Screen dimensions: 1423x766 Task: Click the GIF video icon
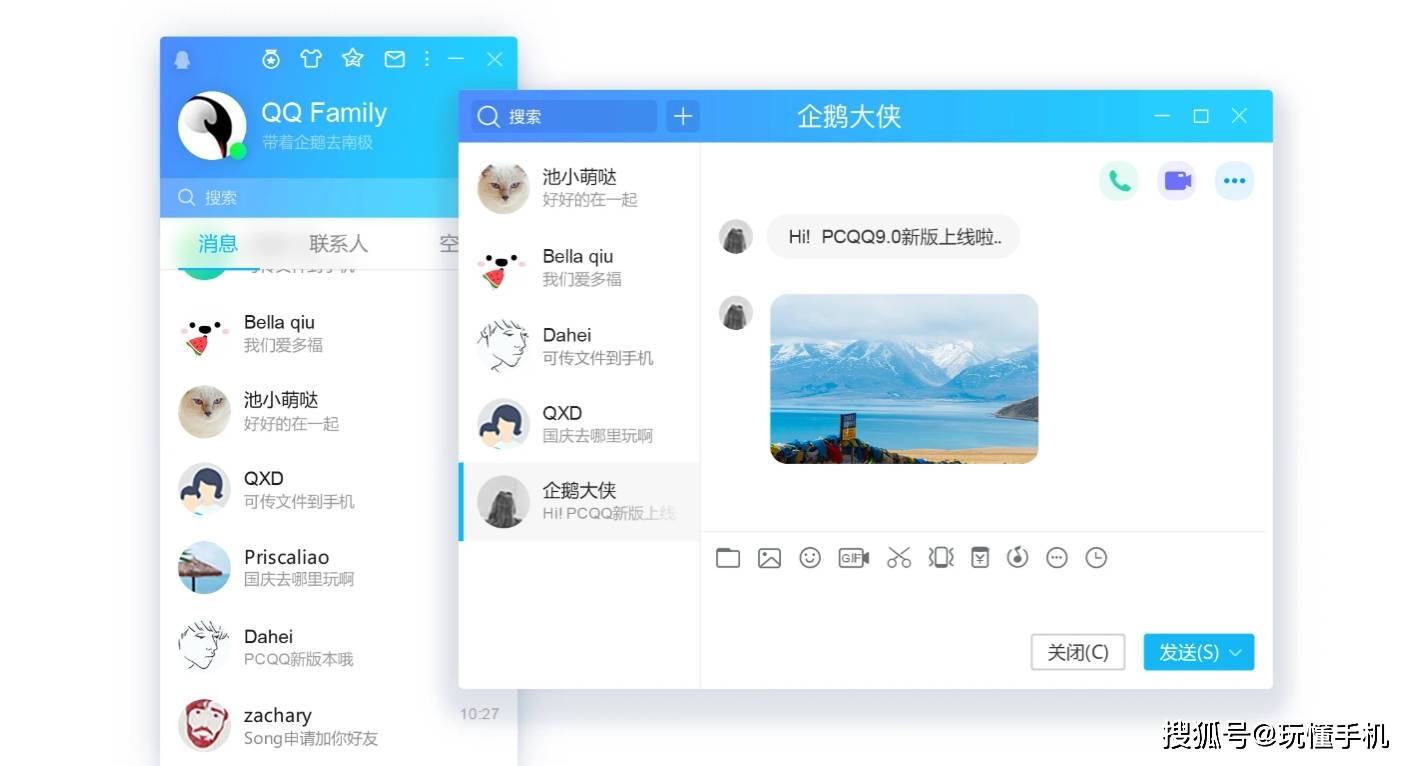(x=853, y=558)
